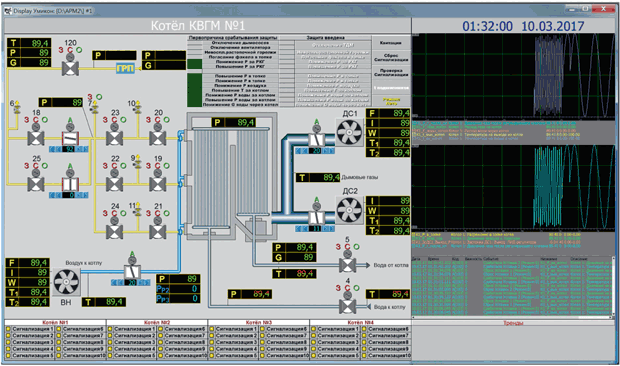Click safety vent valve 11
This screenshot has height=366, width=620.
tap(138, 209)
